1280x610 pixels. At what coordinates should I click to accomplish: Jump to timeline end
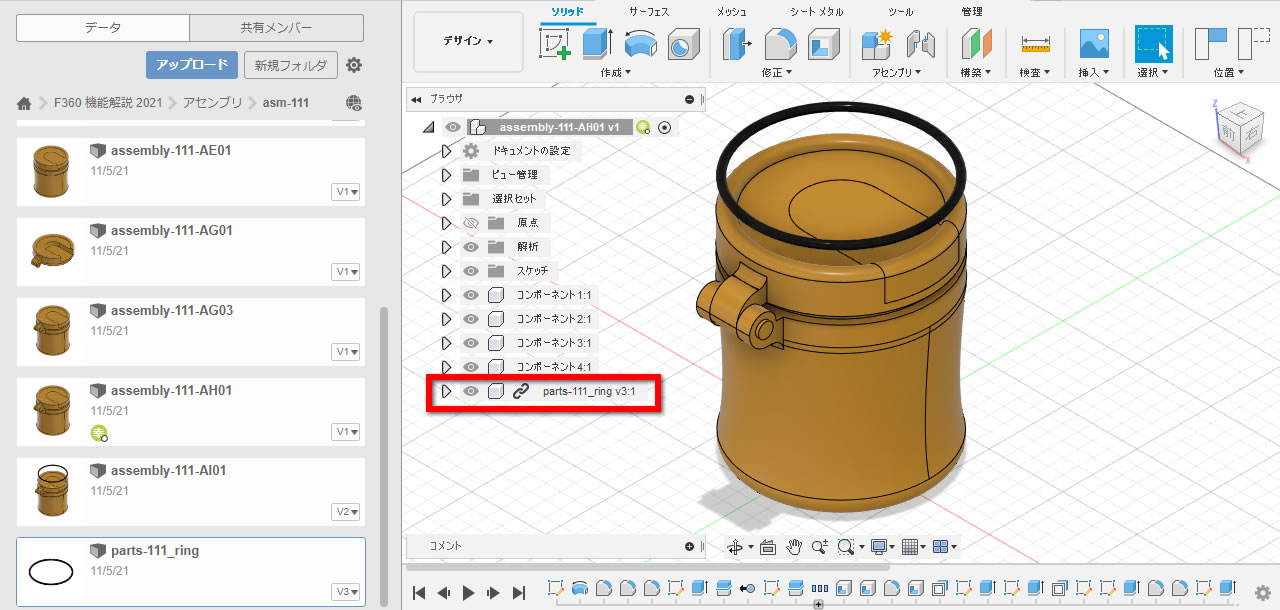(x=519, y=593)
